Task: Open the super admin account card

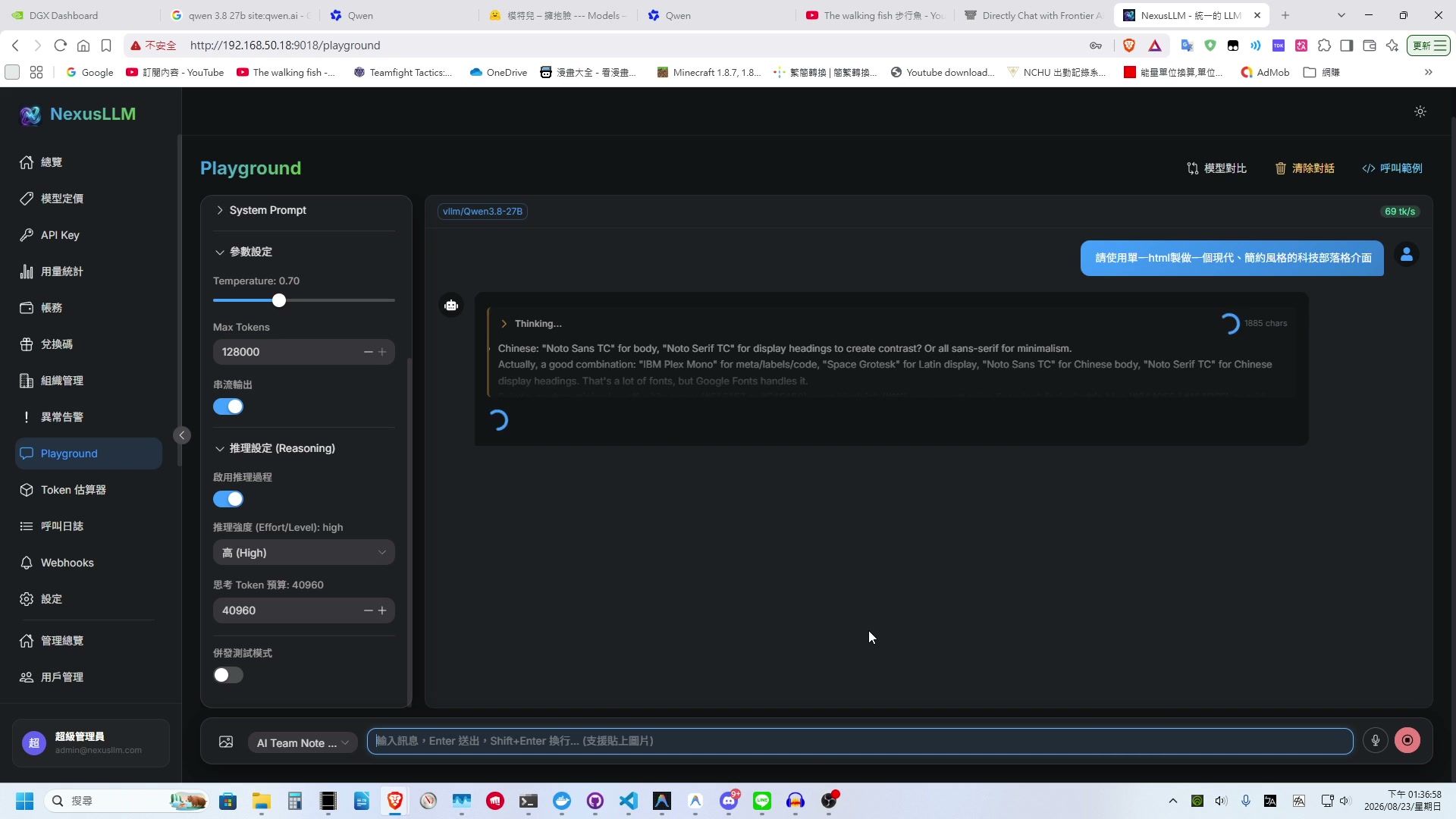Action: pos(91,743)
